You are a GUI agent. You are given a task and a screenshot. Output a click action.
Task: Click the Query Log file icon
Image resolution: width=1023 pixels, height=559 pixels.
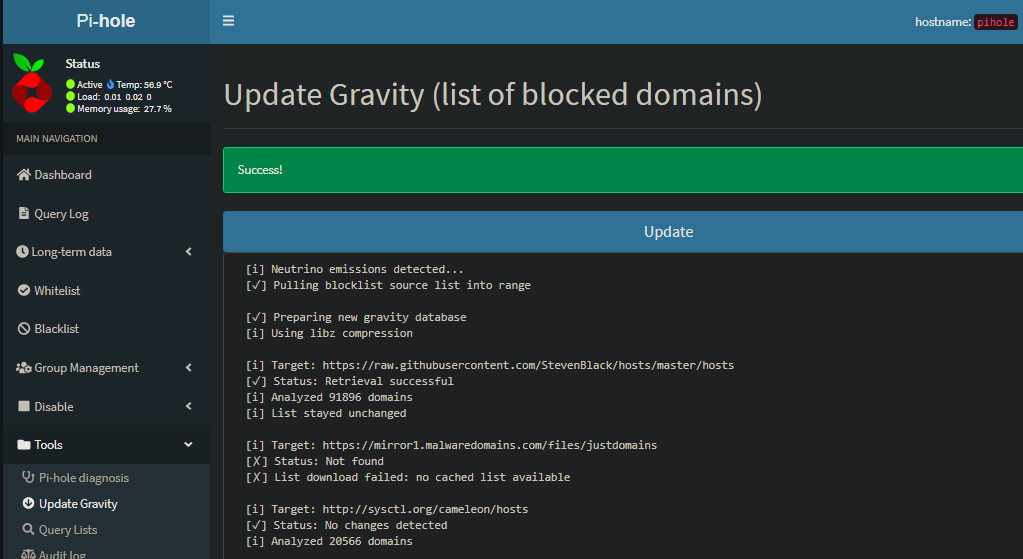[x=24, y=214]
